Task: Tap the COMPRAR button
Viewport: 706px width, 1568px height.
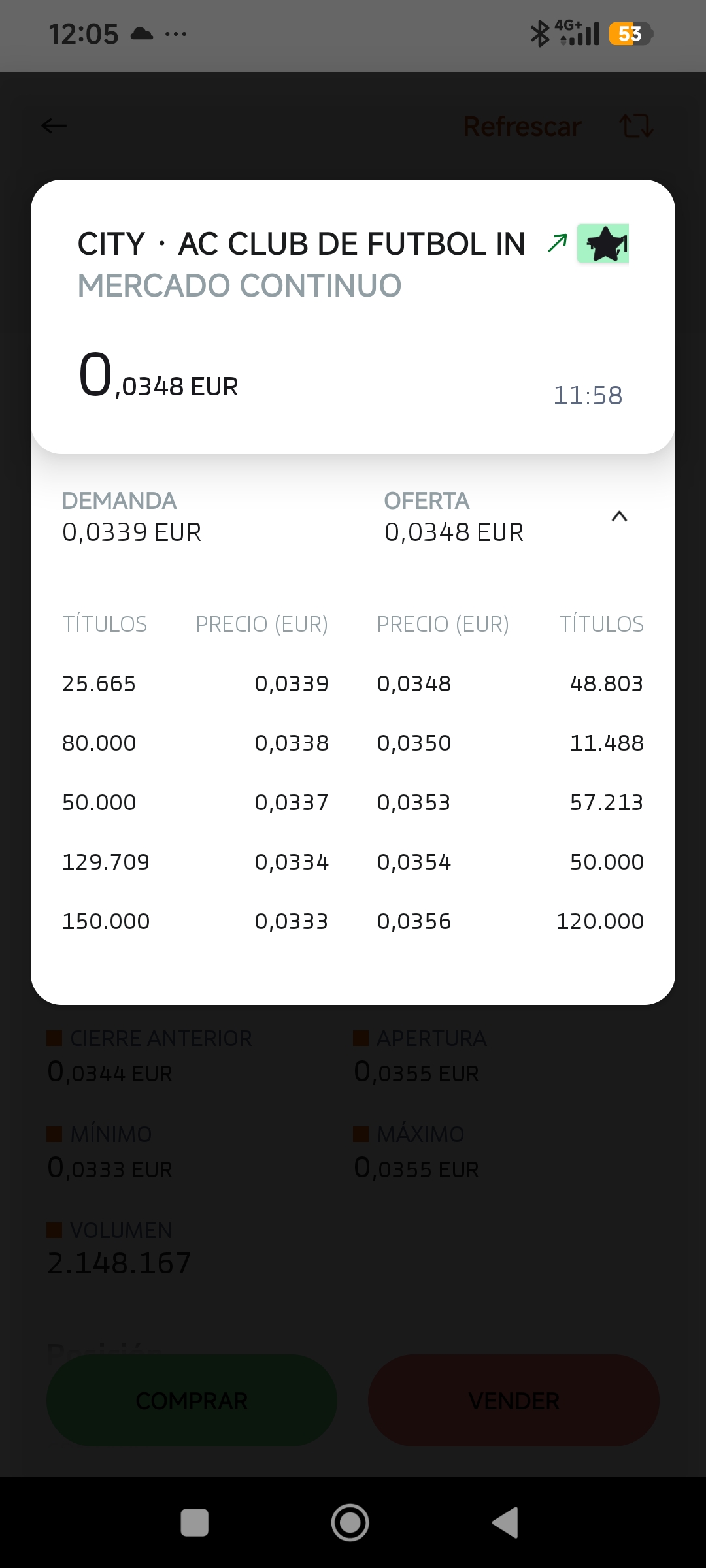Action: (x=192, y=1400)
